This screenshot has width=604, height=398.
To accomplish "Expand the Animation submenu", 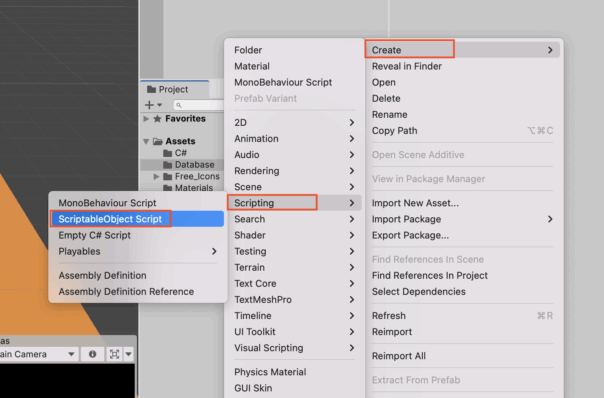I will coord(294,139).
